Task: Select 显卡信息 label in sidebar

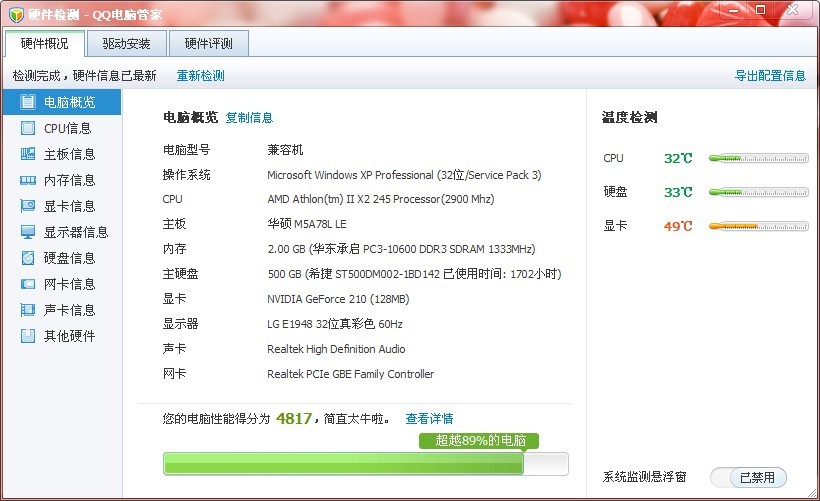Action: [x=70, y=206]
